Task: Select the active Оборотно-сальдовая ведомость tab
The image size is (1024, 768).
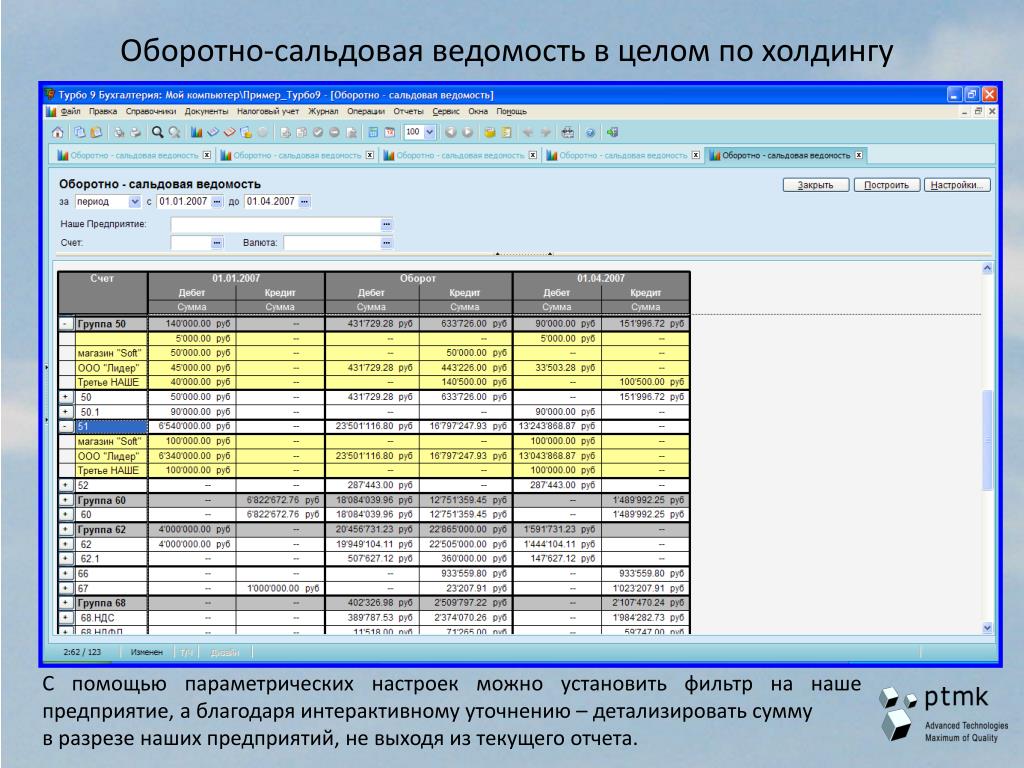Action: pos(786,155)
